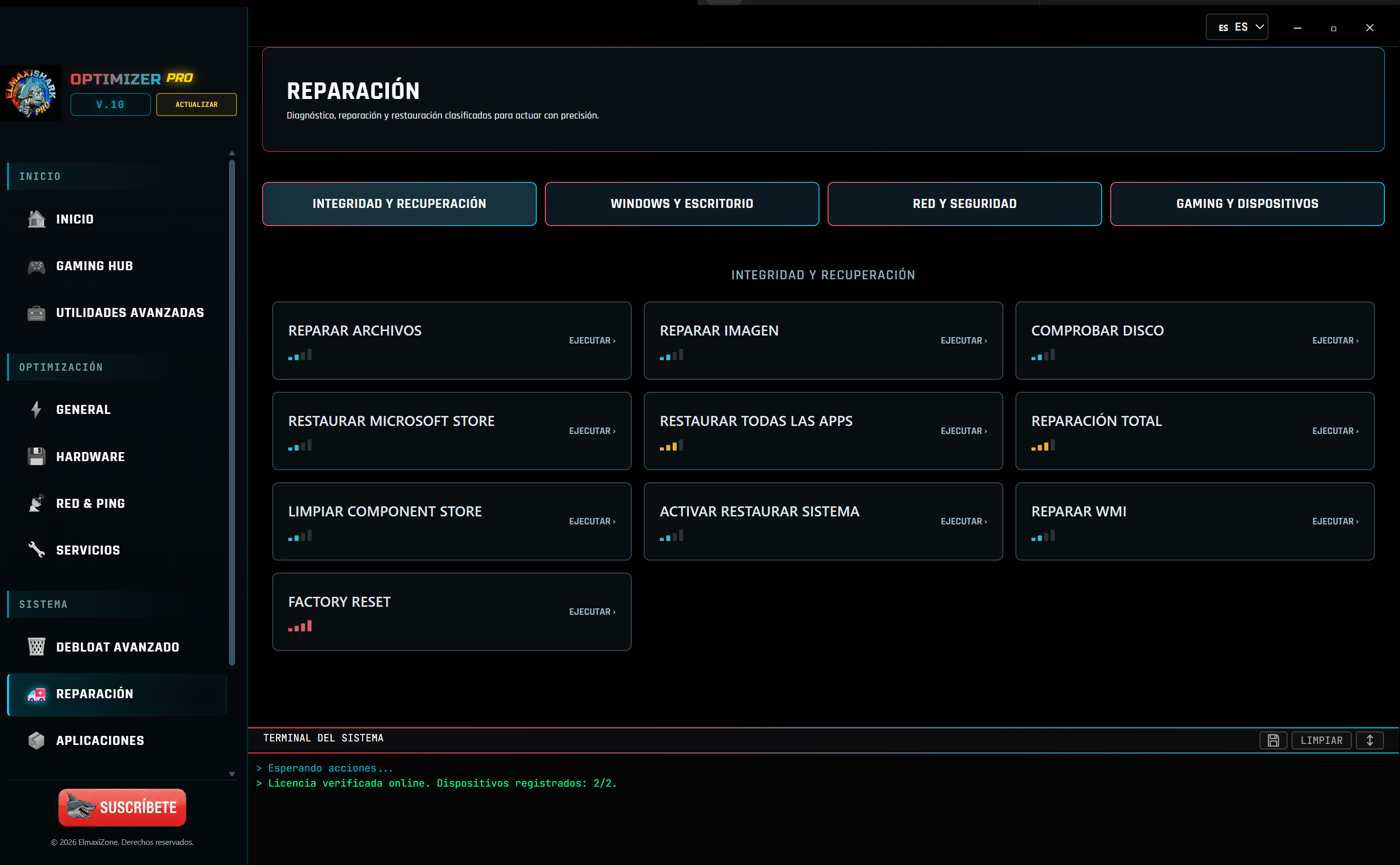This screenshot has width=1400, height=865.
Task: Run the Comprobar Disco action
Action: 1335,341
